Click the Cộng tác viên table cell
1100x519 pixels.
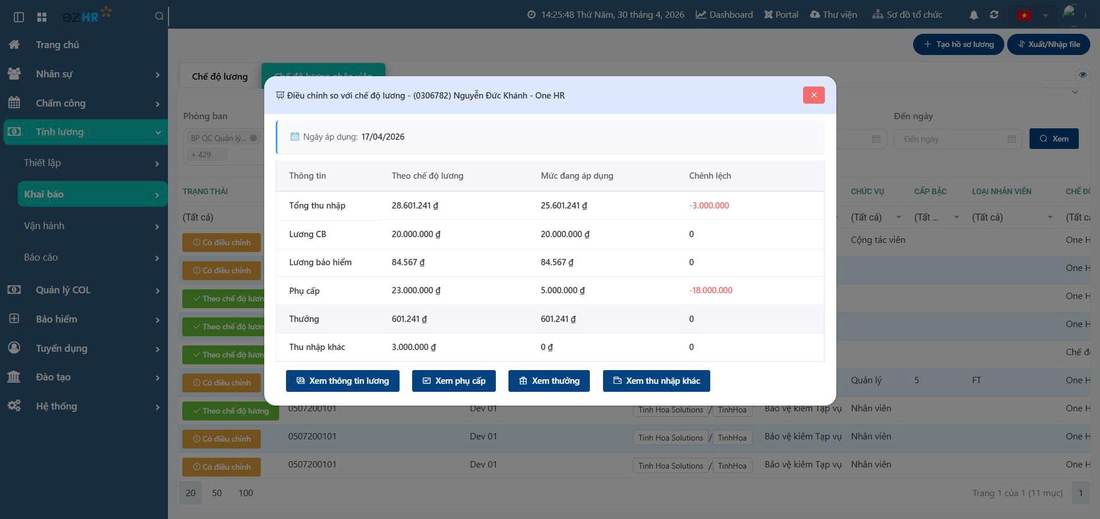tap(878, 240)
